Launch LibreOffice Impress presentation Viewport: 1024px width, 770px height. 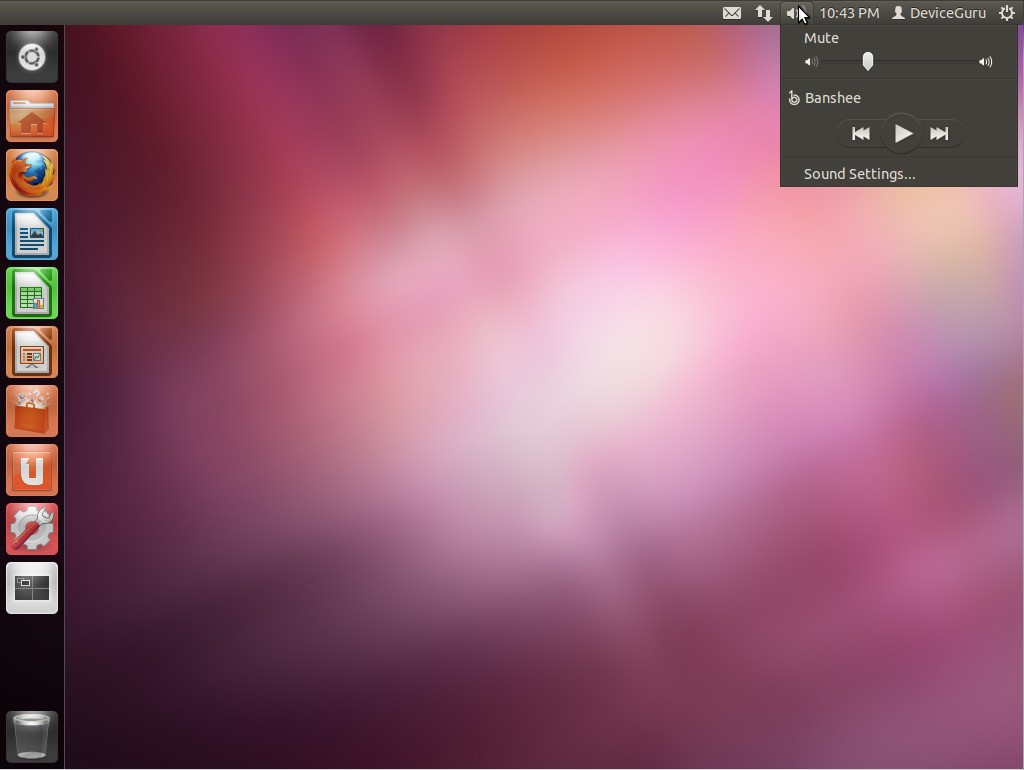[32, 352]
